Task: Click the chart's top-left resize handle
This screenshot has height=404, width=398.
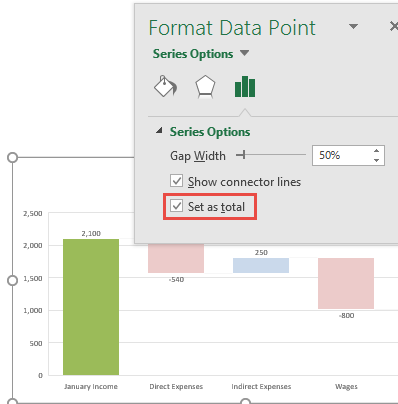Action: tap(12, 157)
